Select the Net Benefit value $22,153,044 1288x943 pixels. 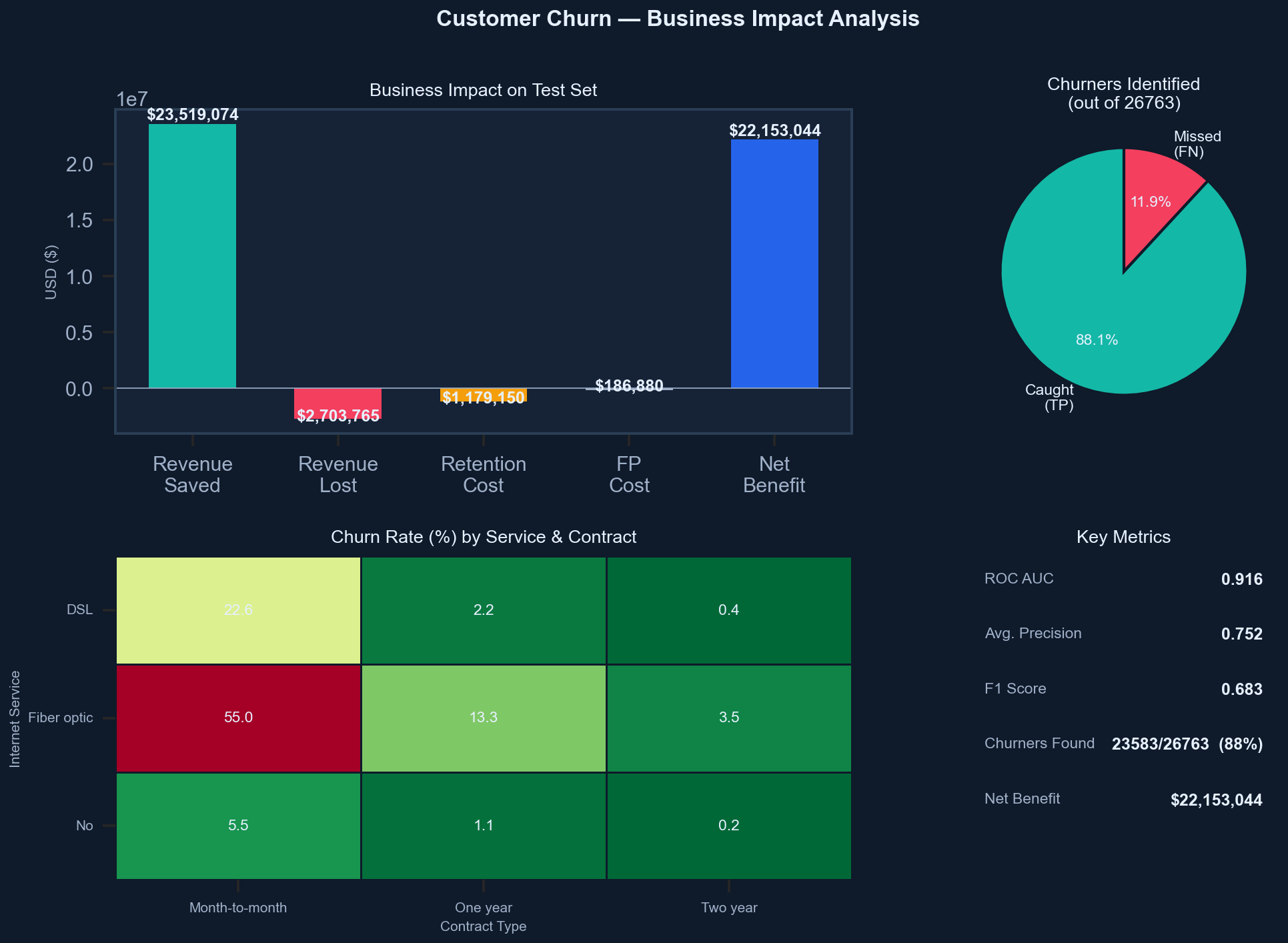(1215, 799)
